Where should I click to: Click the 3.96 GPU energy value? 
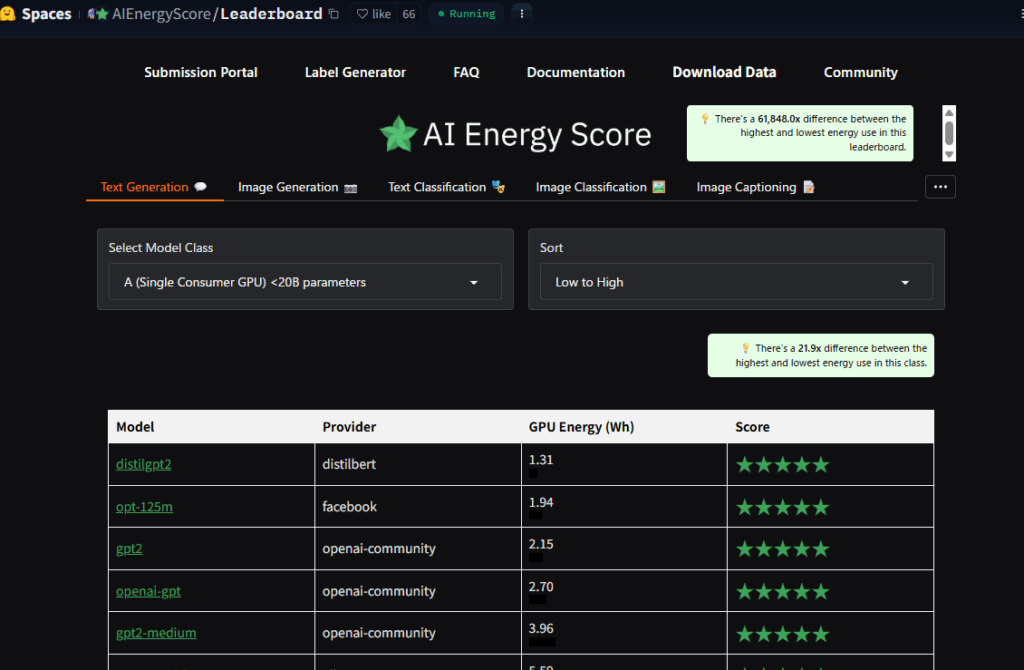click(541, 628)
